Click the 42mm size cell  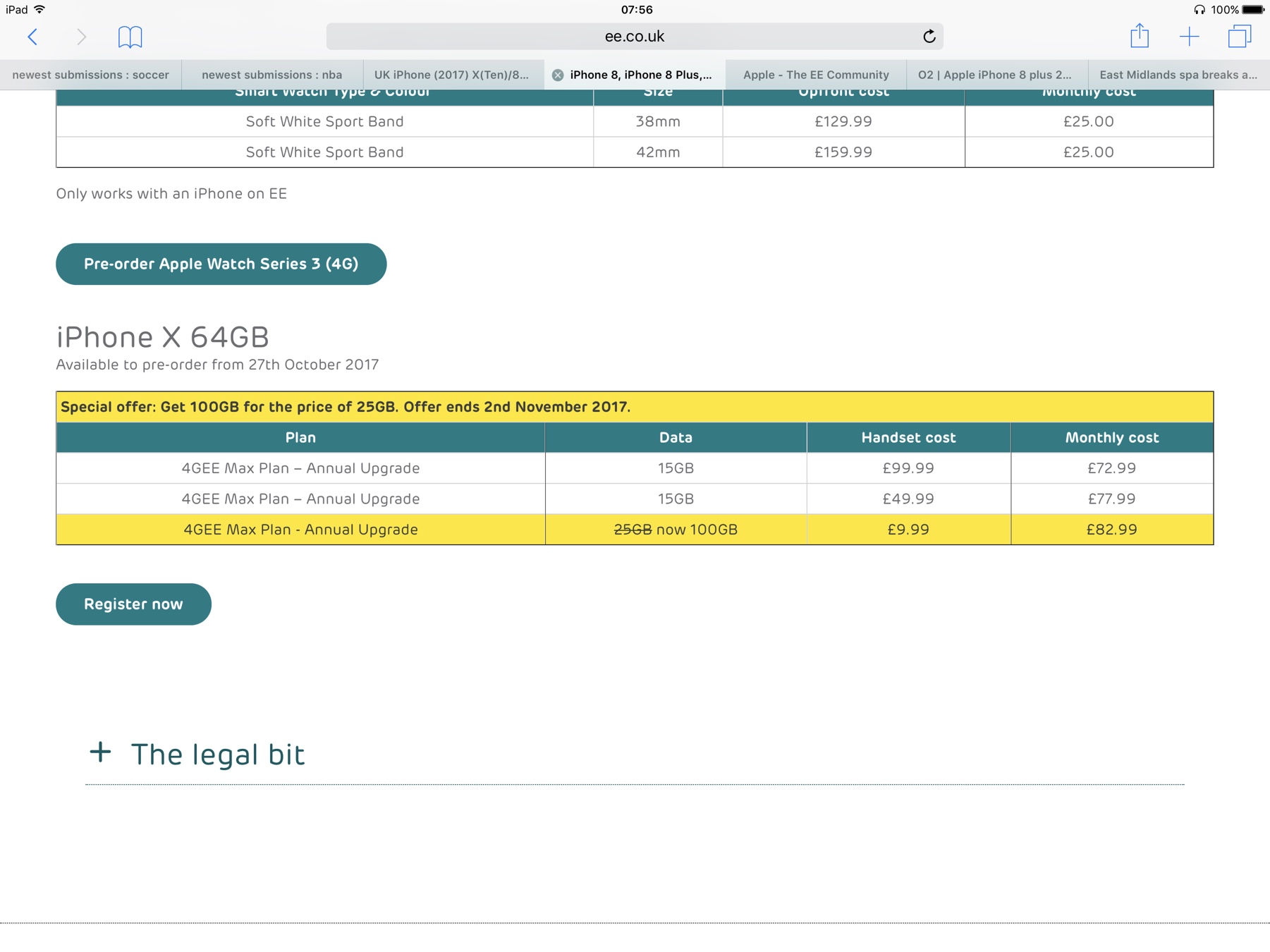click(658, 152)
